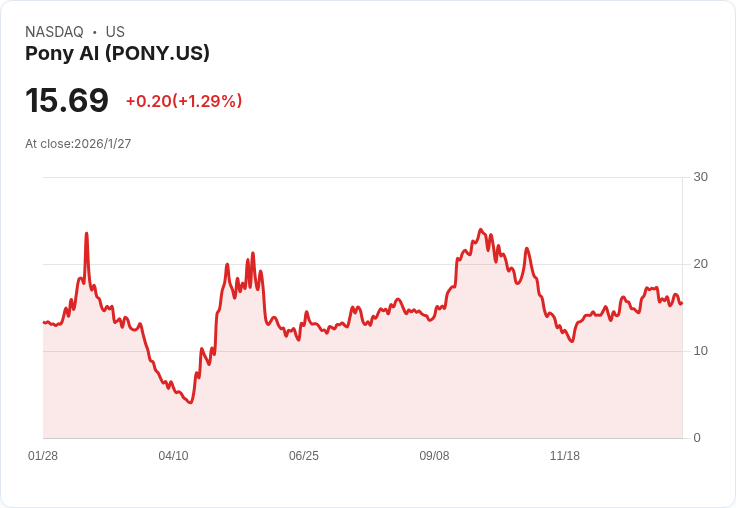Viewport: 736px width, 508px height.
Task: Click the 15.69 current price
Action: (x=67, y=101)
